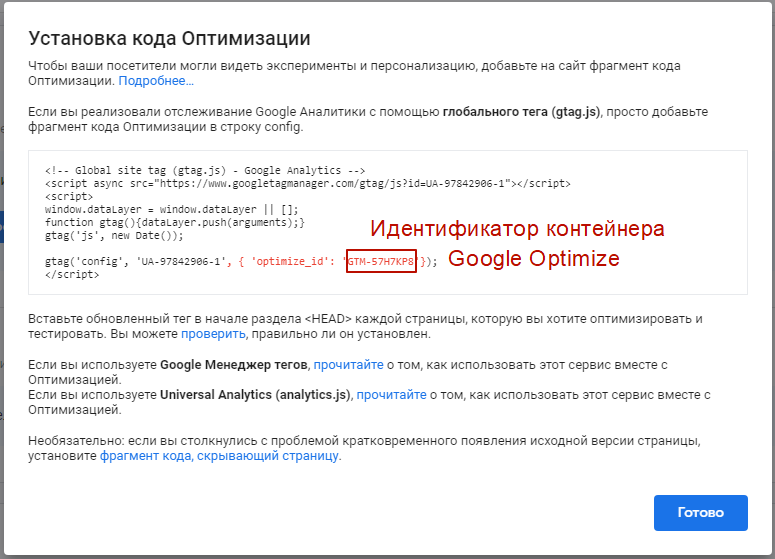Click the 'optimize_id' text in the code

(x=290, y=261)
